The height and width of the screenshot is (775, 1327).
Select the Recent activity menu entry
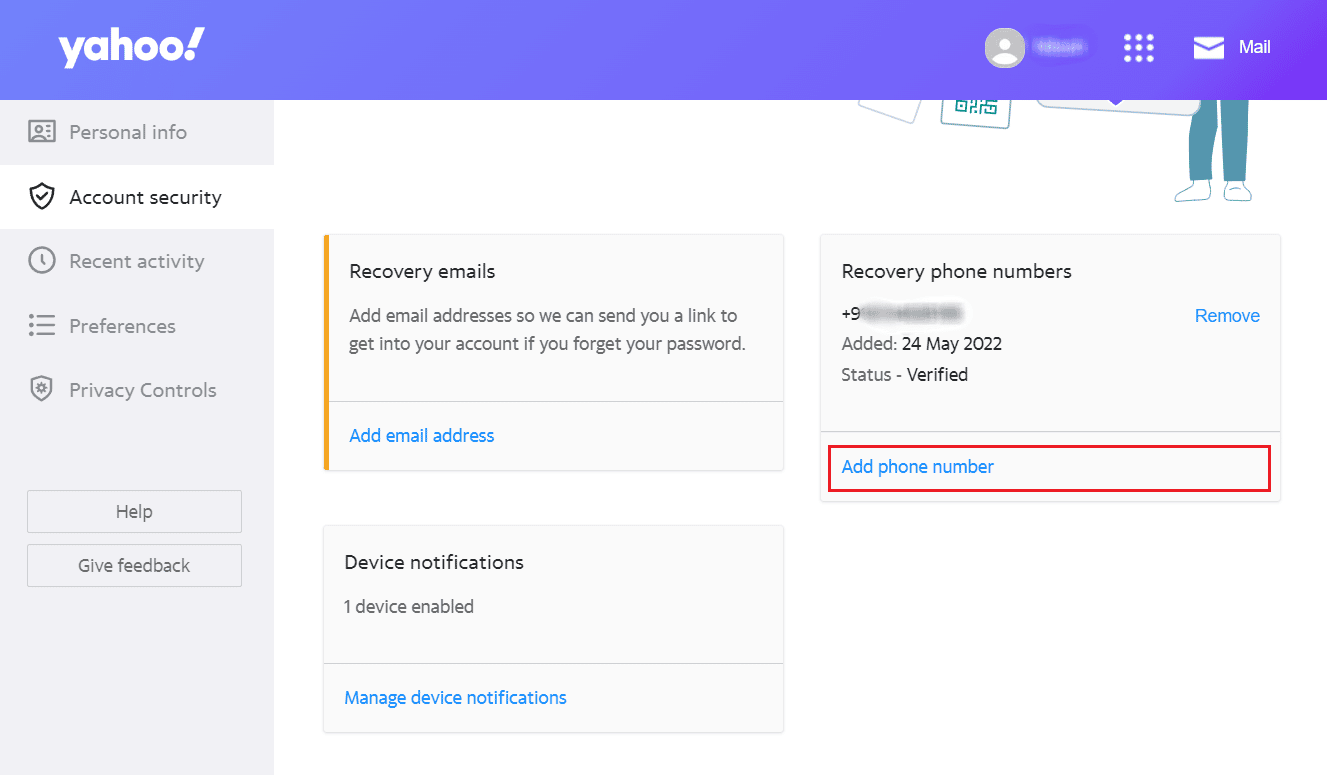tap(135, 260)
